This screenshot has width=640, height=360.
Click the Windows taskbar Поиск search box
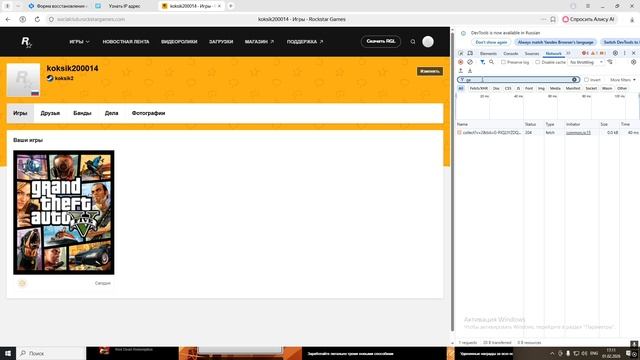(x=51, y=353)
